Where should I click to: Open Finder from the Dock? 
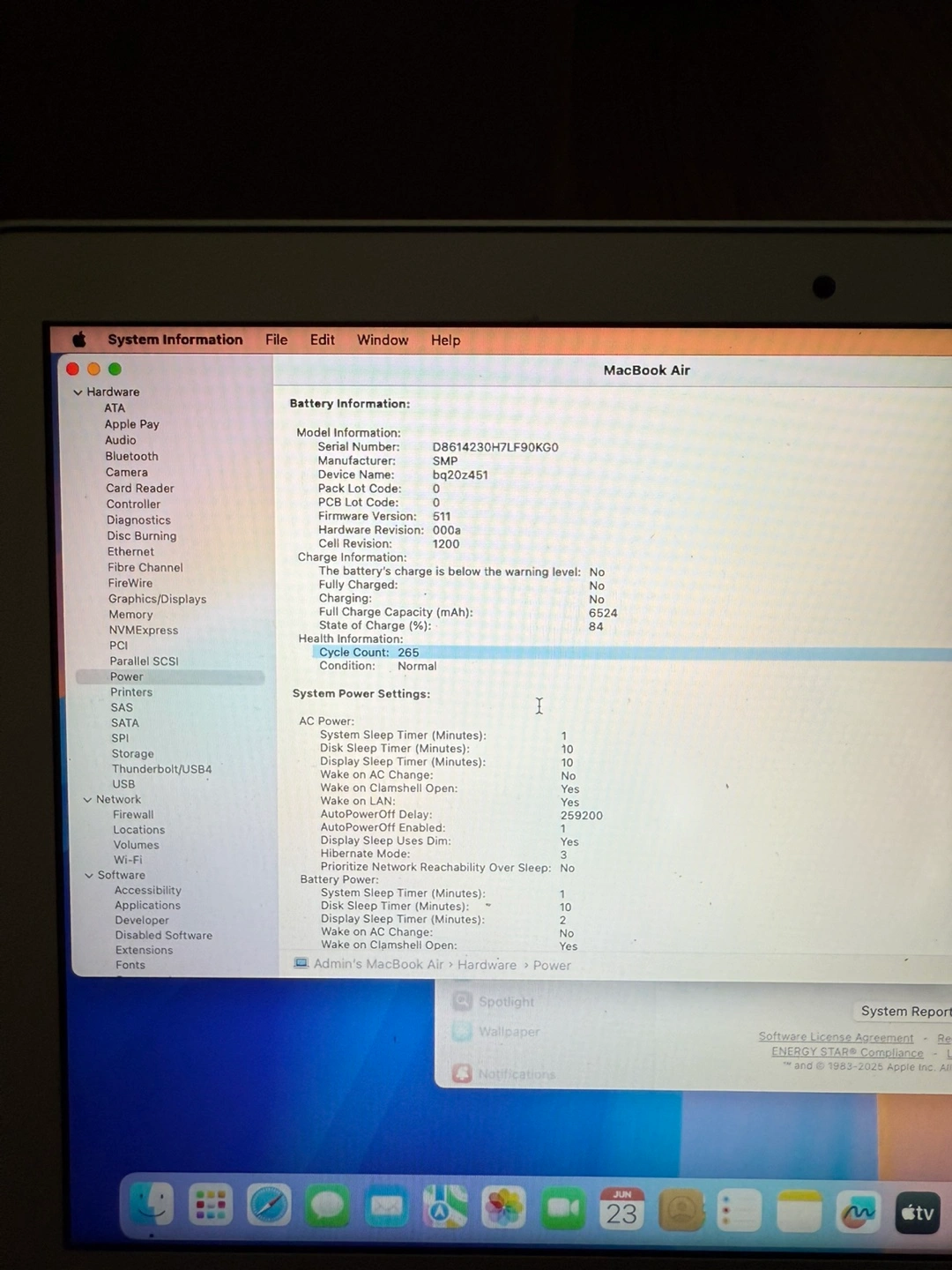[x=152, y=1205]
